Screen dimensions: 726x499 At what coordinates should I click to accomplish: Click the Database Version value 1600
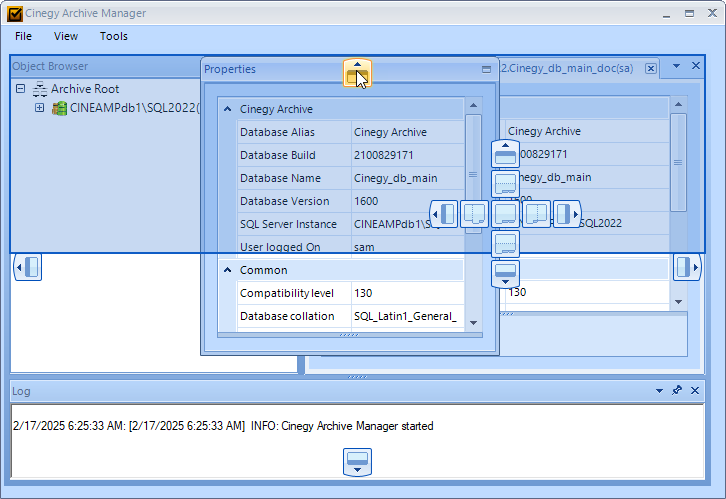click(x=366, y=201)
